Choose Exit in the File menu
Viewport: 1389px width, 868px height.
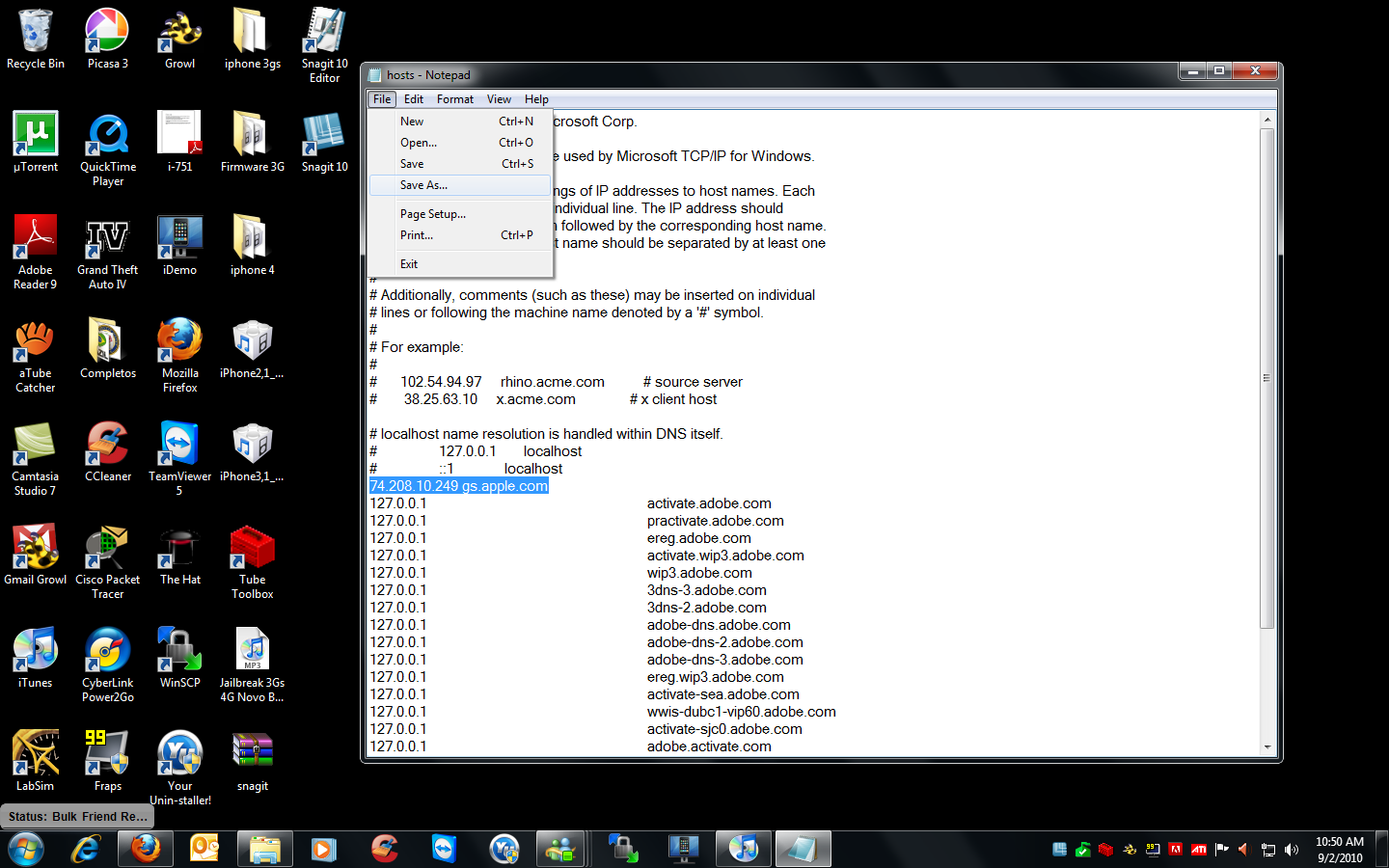tap(460, 264)
